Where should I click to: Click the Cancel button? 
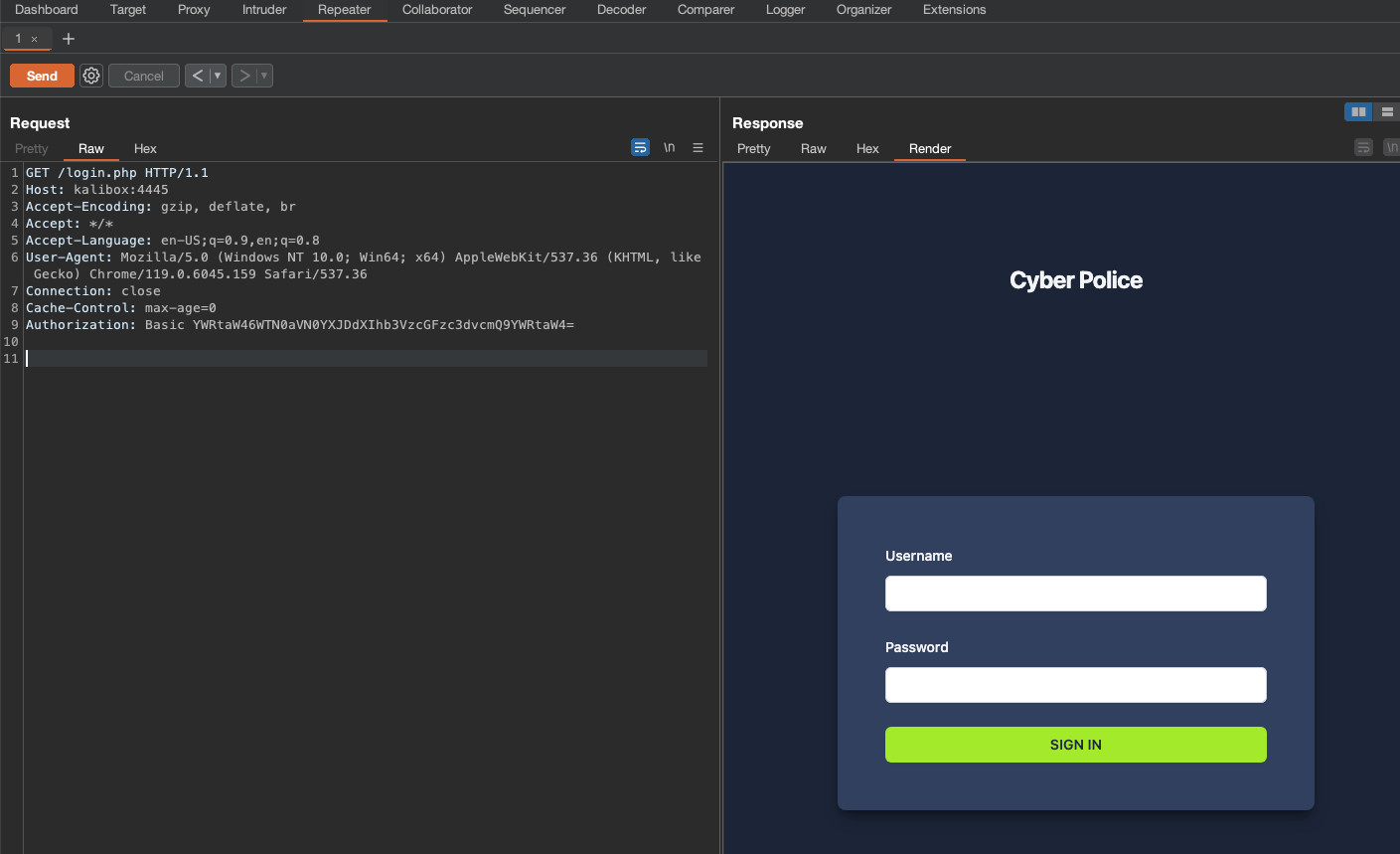(x=144, y=76)
